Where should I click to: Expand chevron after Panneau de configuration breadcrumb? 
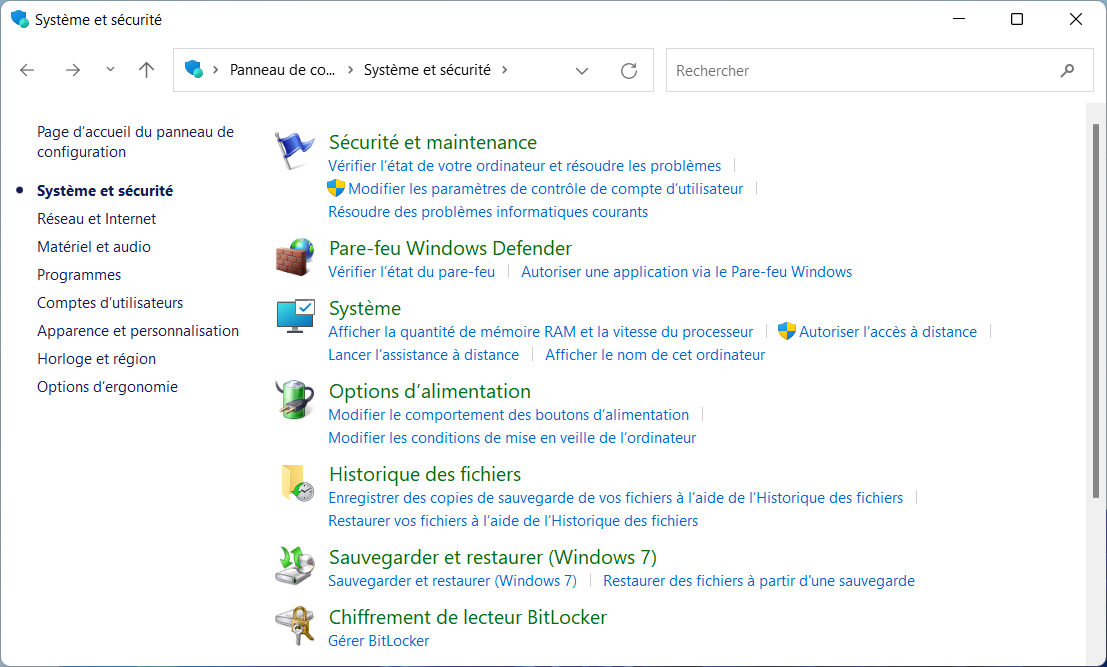click(350, 70)
